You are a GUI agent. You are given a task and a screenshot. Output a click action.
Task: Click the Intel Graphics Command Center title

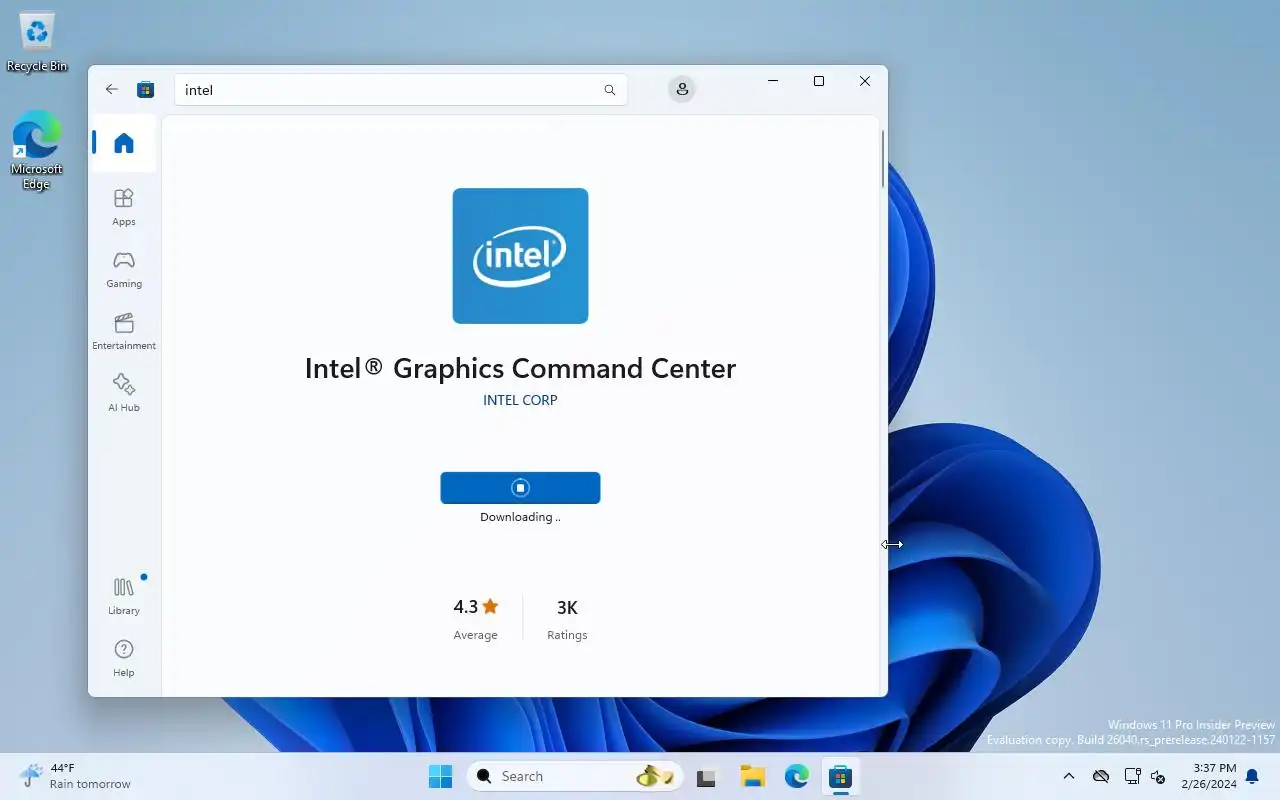click(520, 368)
